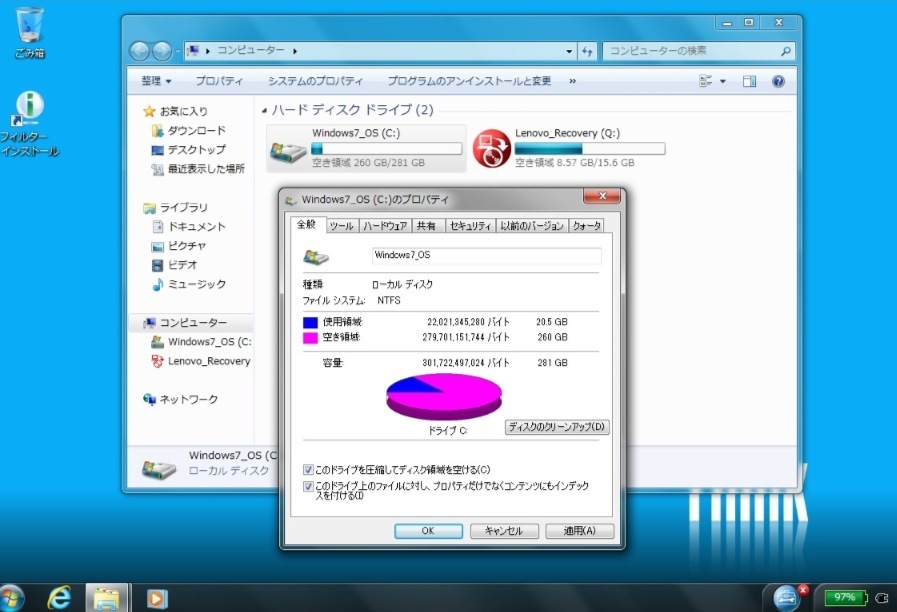
Task: Launch Windows Media Player from taskbar
Action: (156, 599)
